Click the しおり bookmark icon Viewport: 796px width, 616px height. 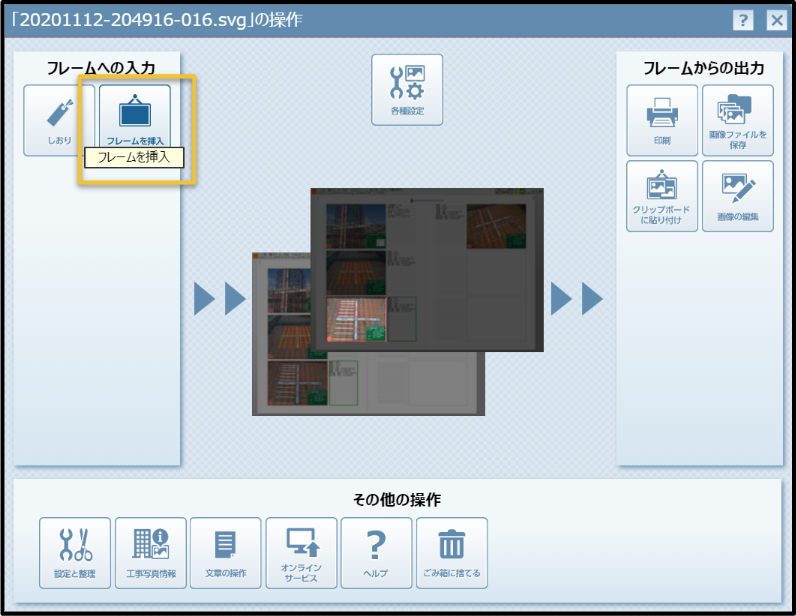58,119
